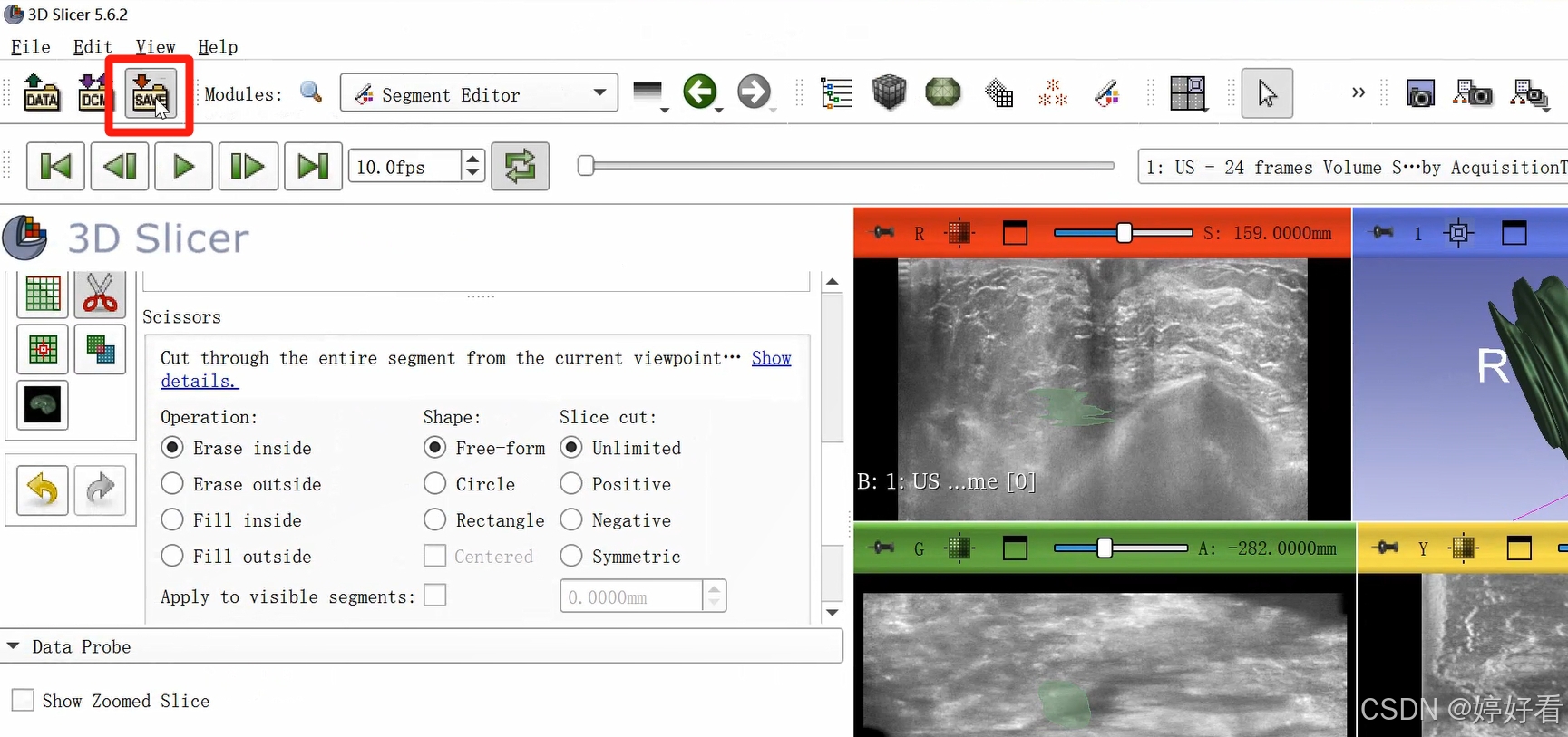Adjust Green slice offset slider
Image resolution: width=1568 pixels, height=737 pixels.
pyautogui.click(x=1121, y=548)
